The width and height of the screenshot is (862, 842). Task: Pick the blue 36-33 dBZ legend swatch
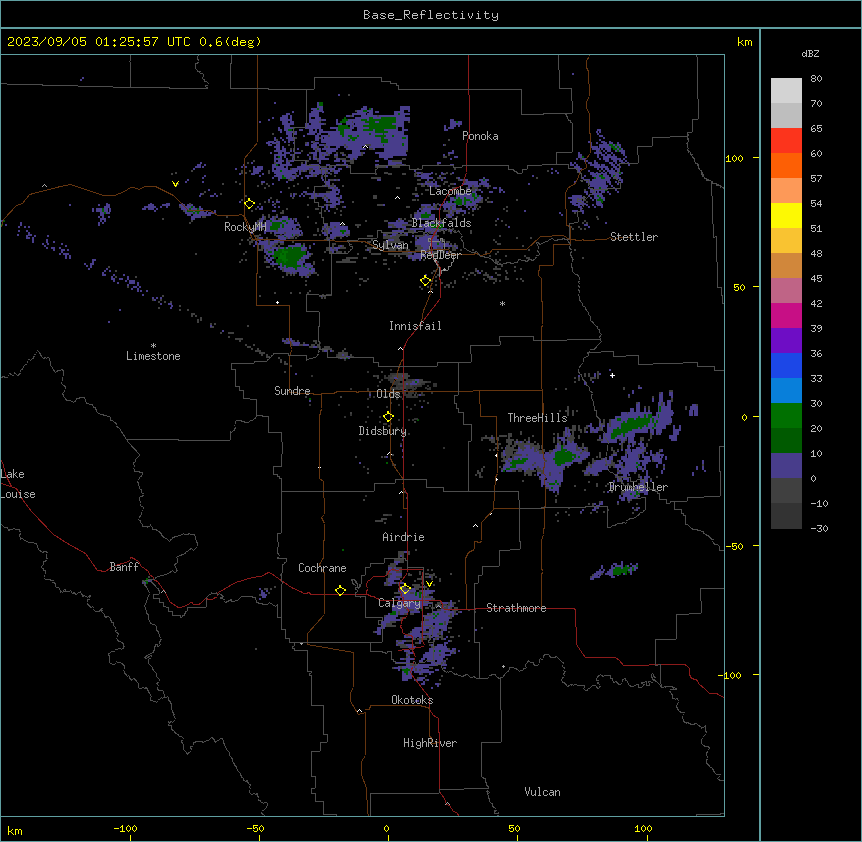tap(786, 365)
